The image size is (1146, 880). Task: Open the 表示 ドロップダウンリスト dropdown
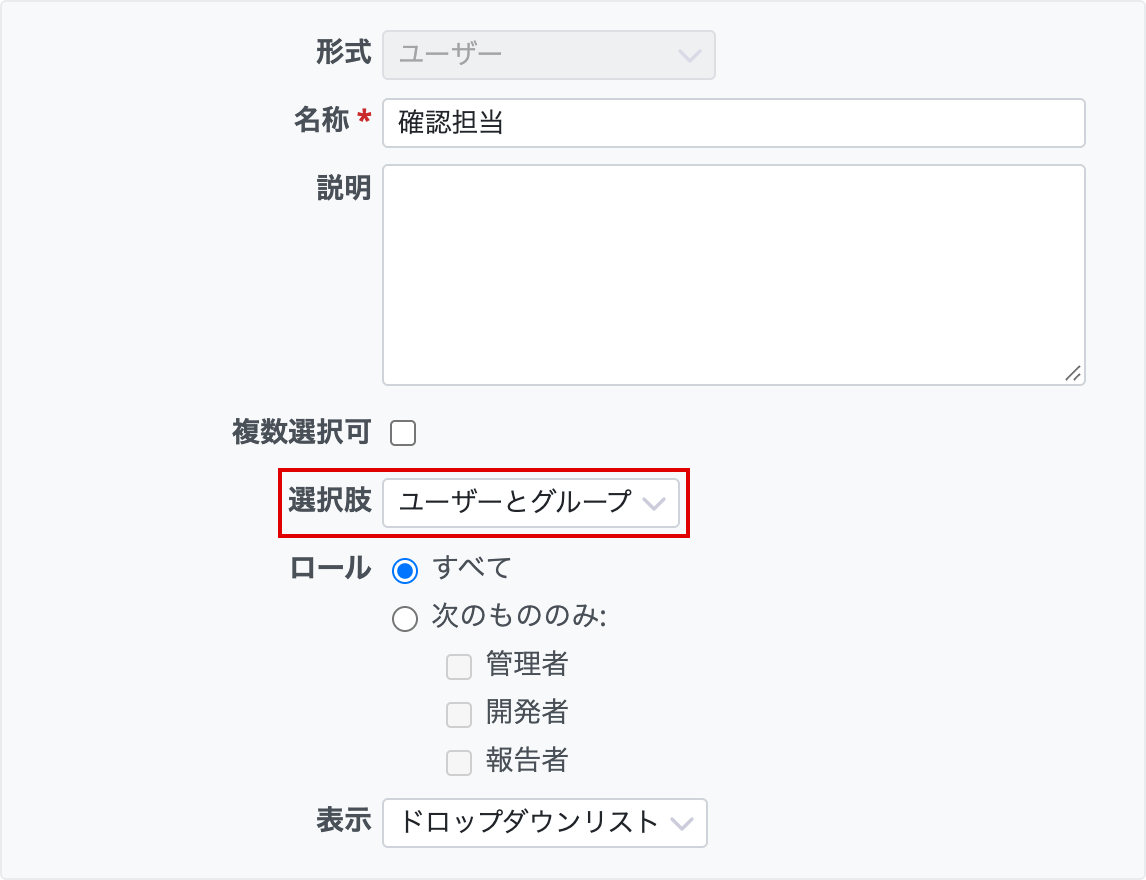coord(545,823)
